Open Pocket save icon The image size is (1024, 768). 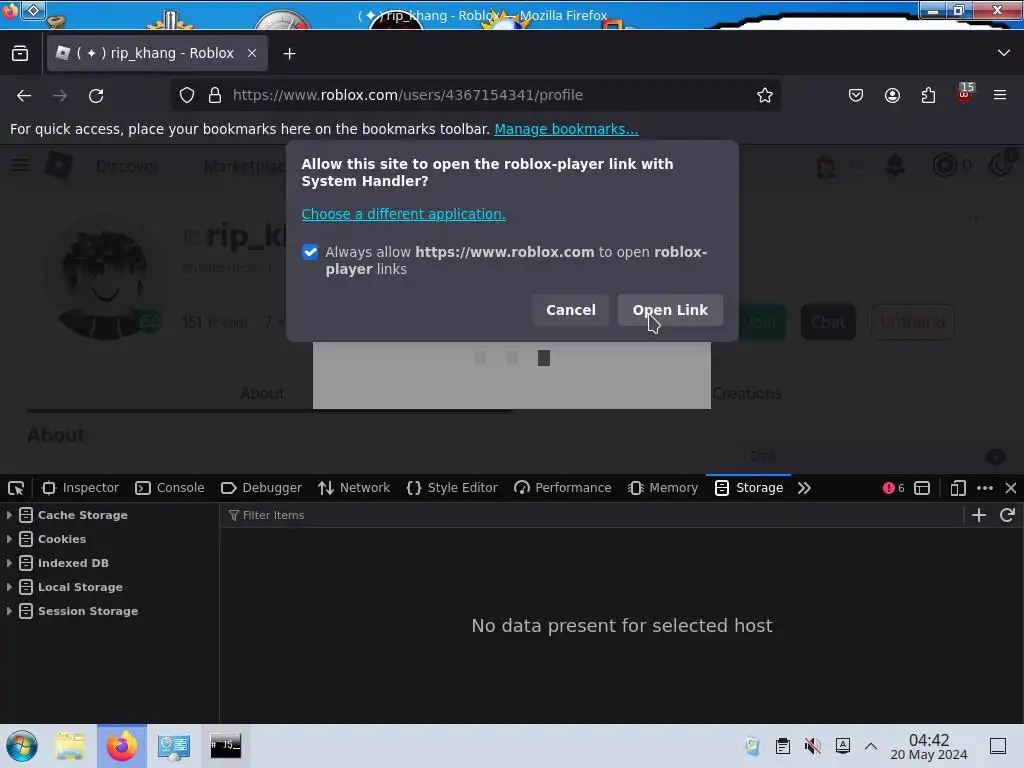(856, 95)
